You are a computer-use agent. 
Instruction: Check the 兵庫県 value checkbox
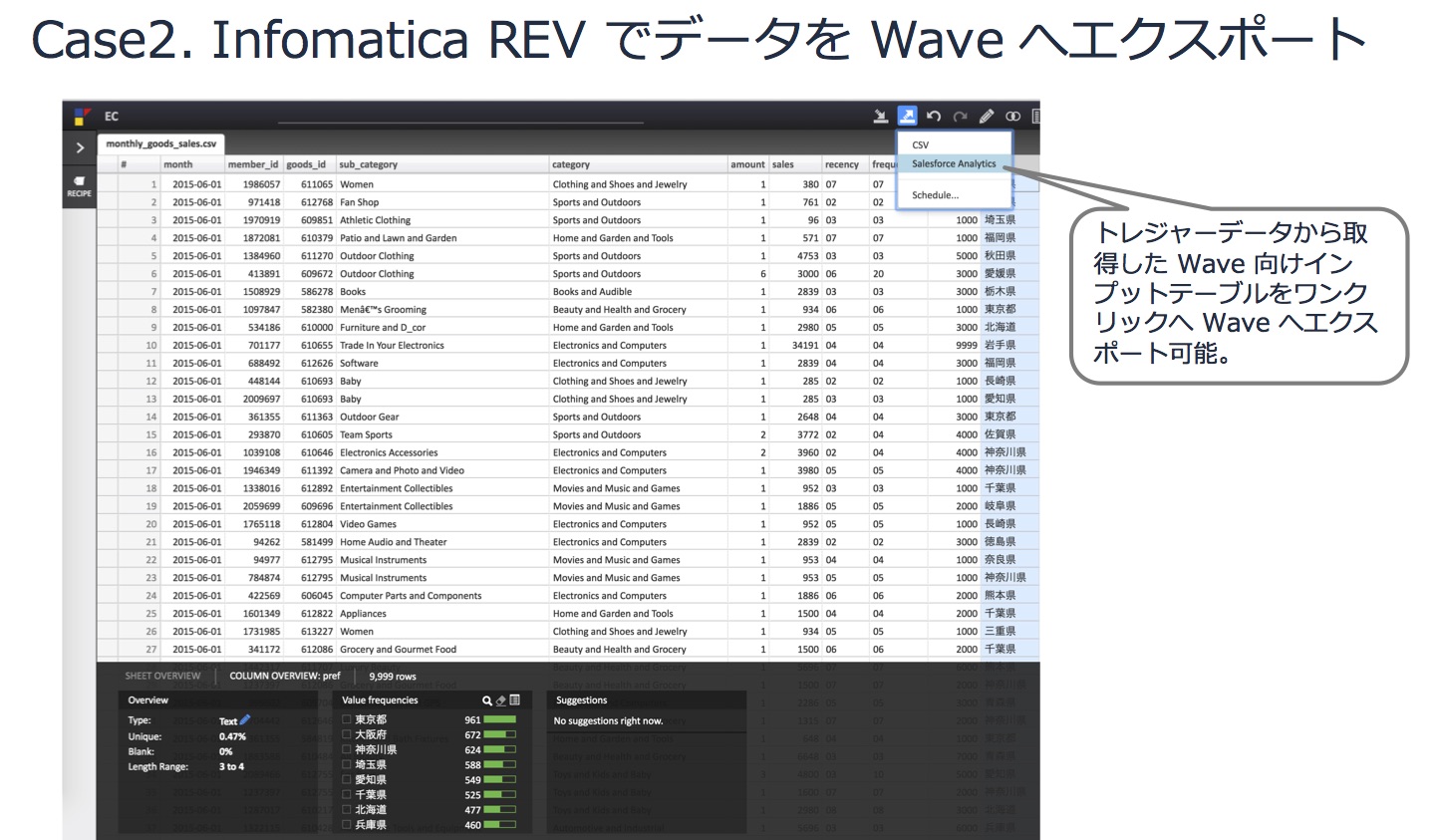pyautogui.click(x=347, y=824)
